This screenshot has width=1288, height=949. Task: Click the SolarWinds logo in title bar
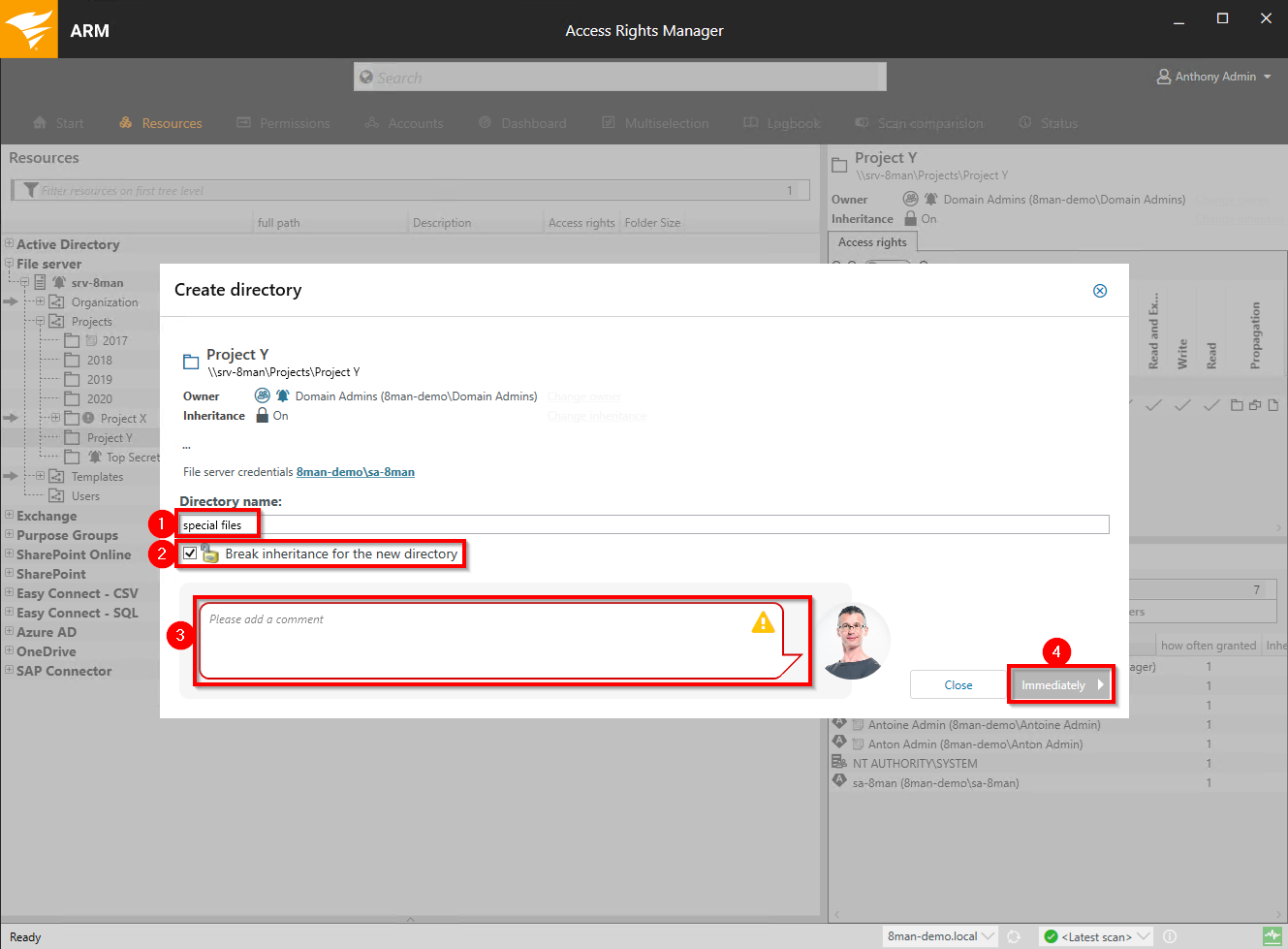[x=29, y=29]
